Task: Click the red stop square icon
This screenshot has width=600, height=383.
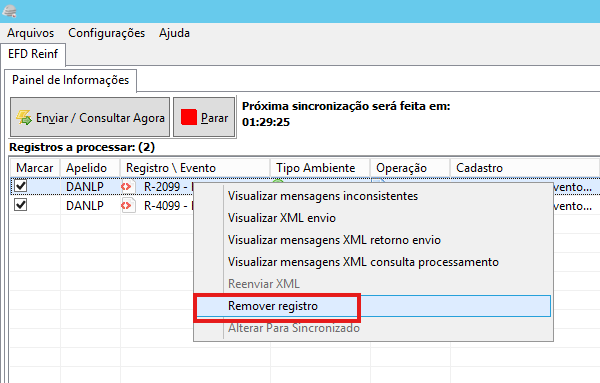Action: point(189,117)
